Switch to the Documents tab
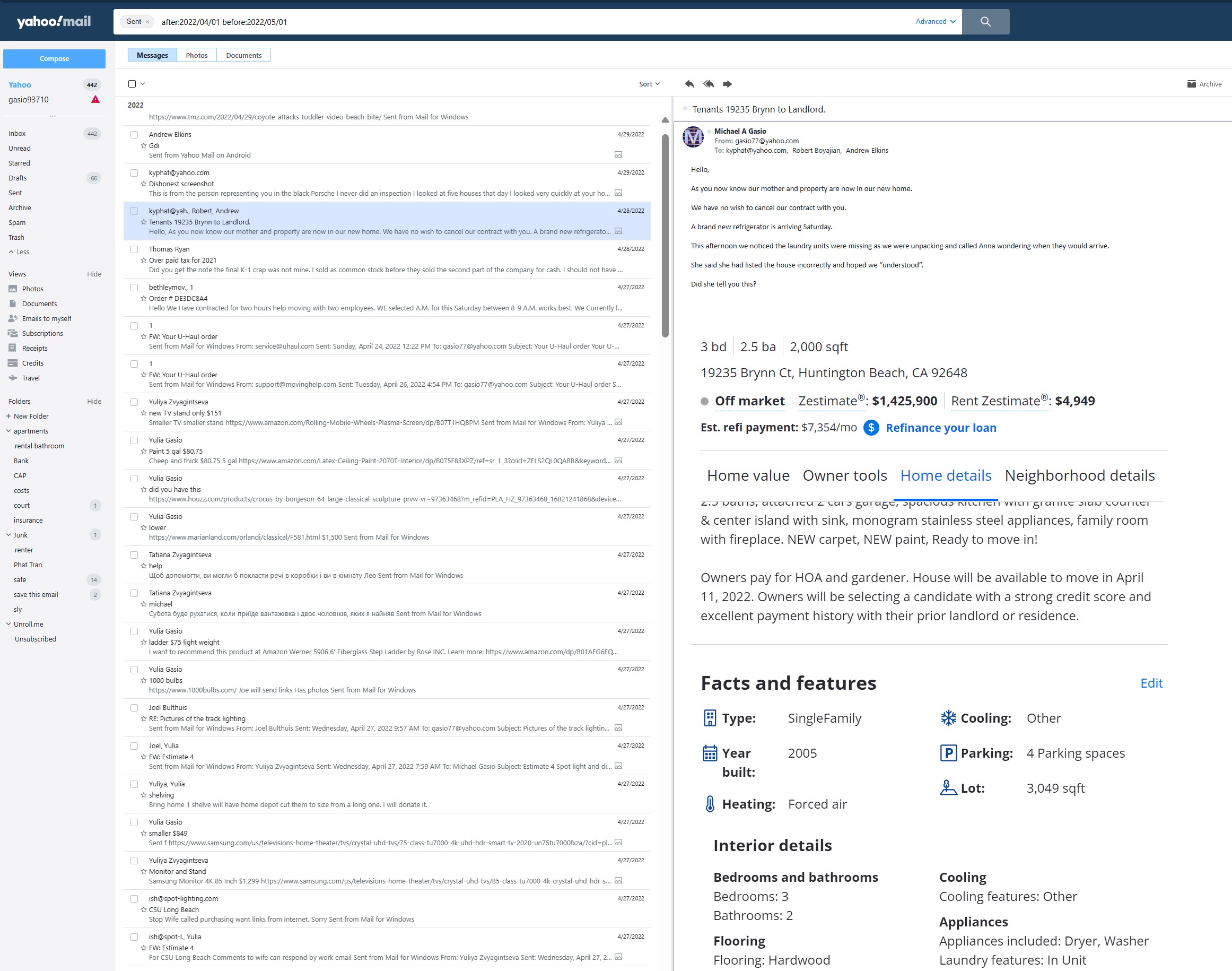This screenshot has height=971, width=1232. [x=244, y=55]
